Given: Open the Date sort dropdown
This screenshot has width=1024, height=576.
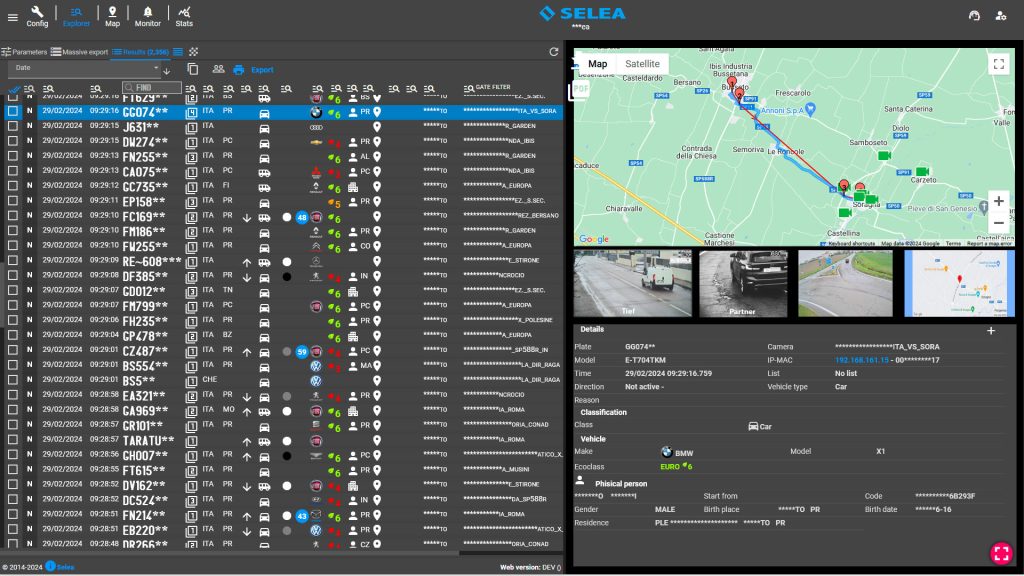Looking at the screenshot, I should click(x=84, y=68).
